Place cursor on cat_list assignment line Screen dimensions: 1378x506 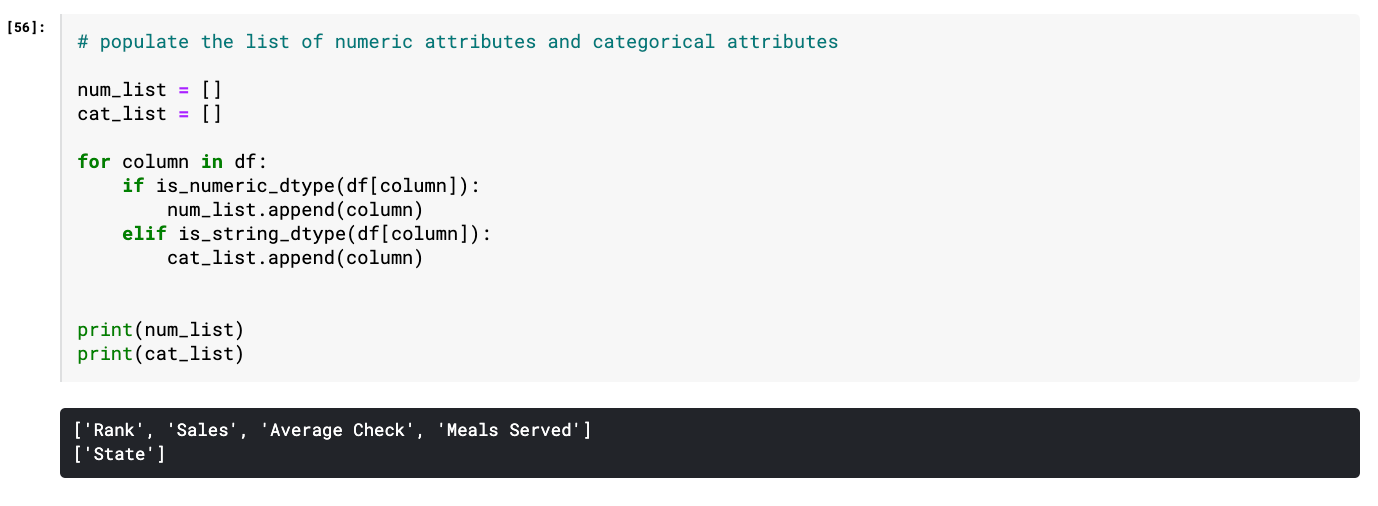149,114
